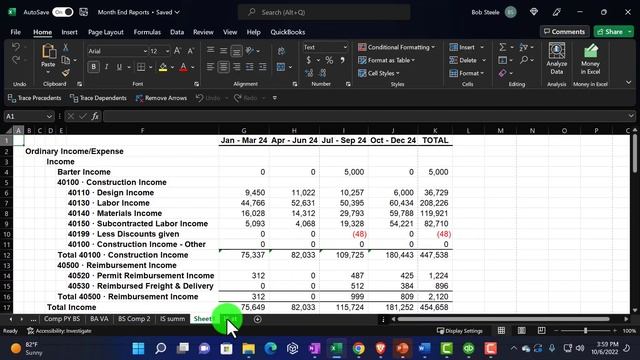Click the Insert Function fx icon
This screenshot has height=360, width=640.
[x=95, y=117]
